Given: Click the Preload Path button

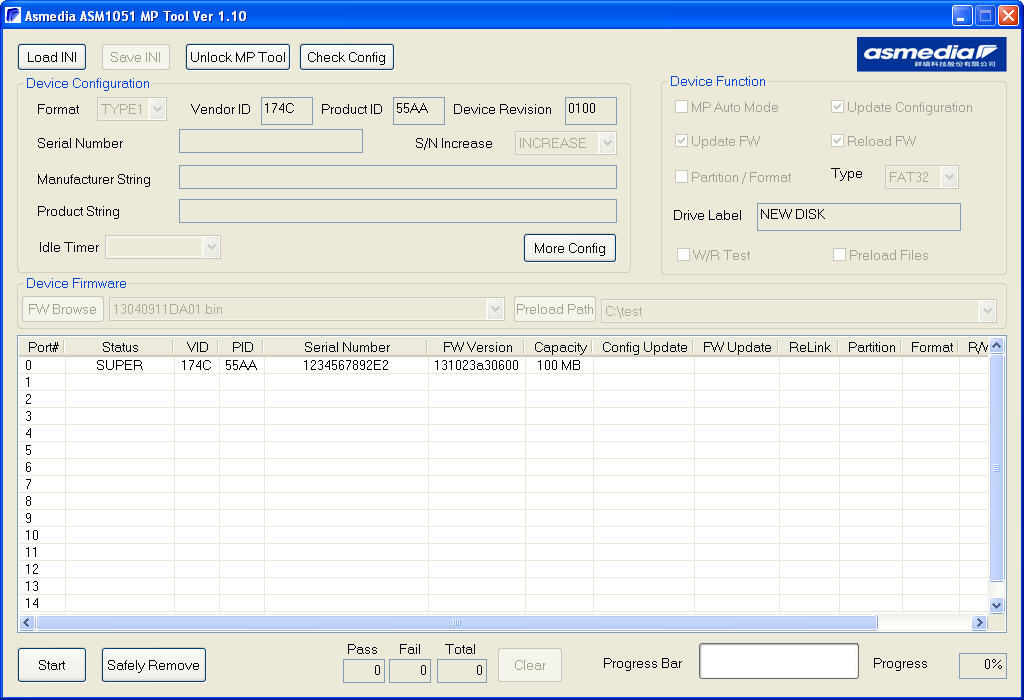Looking at the screenshot, I should pyautogui.click(x=554, y=310).
